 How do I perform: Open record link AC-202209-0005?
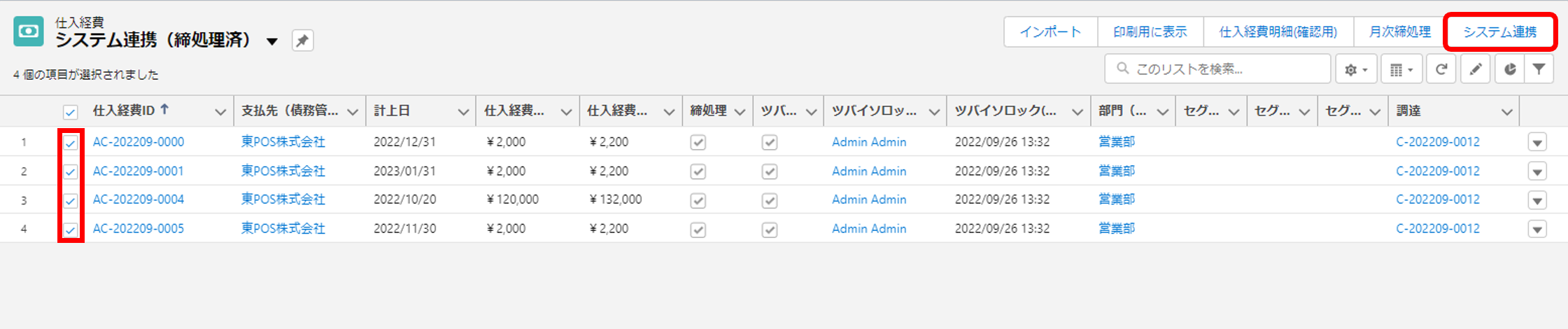pos(139,229)
